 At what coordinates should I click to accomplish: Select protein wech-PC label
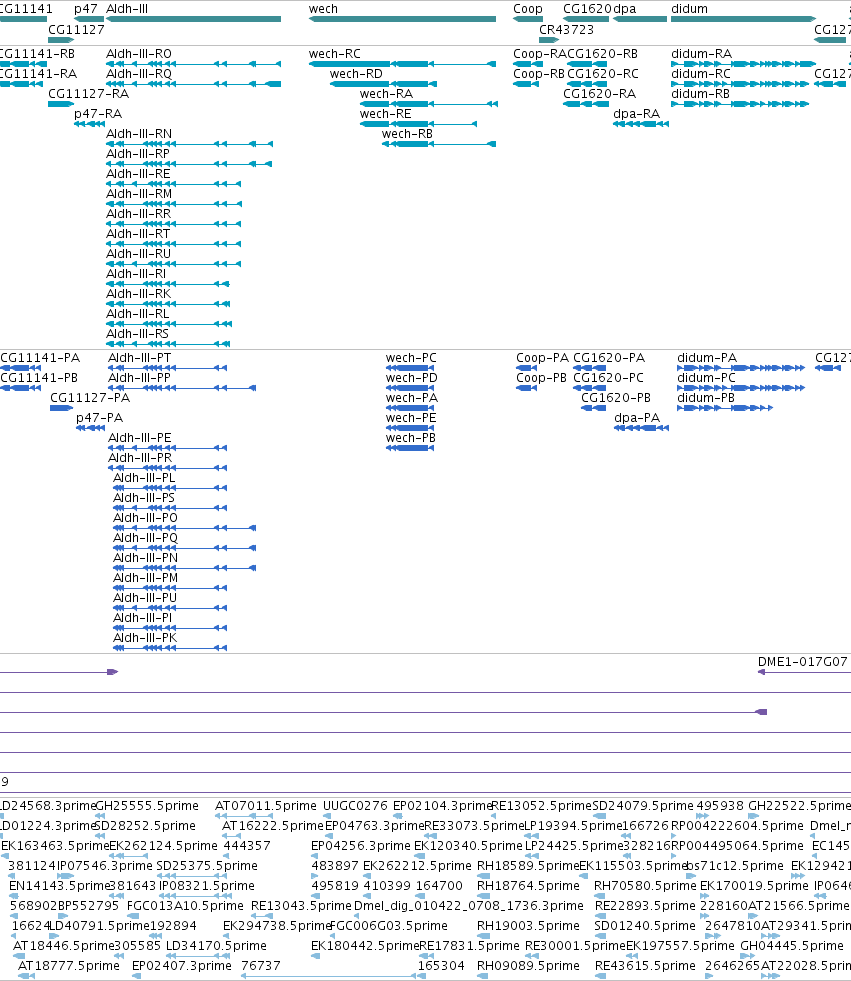411,358
